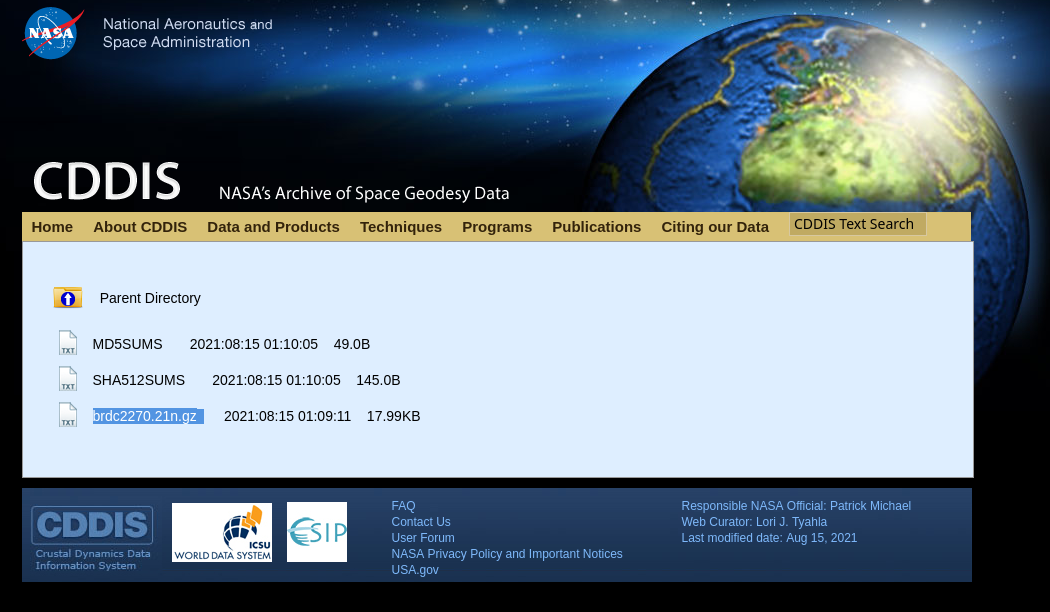Click the TXT file icon beside brdc2270.21n.gz
1050x612 pixels.
[x=67, y=414]
